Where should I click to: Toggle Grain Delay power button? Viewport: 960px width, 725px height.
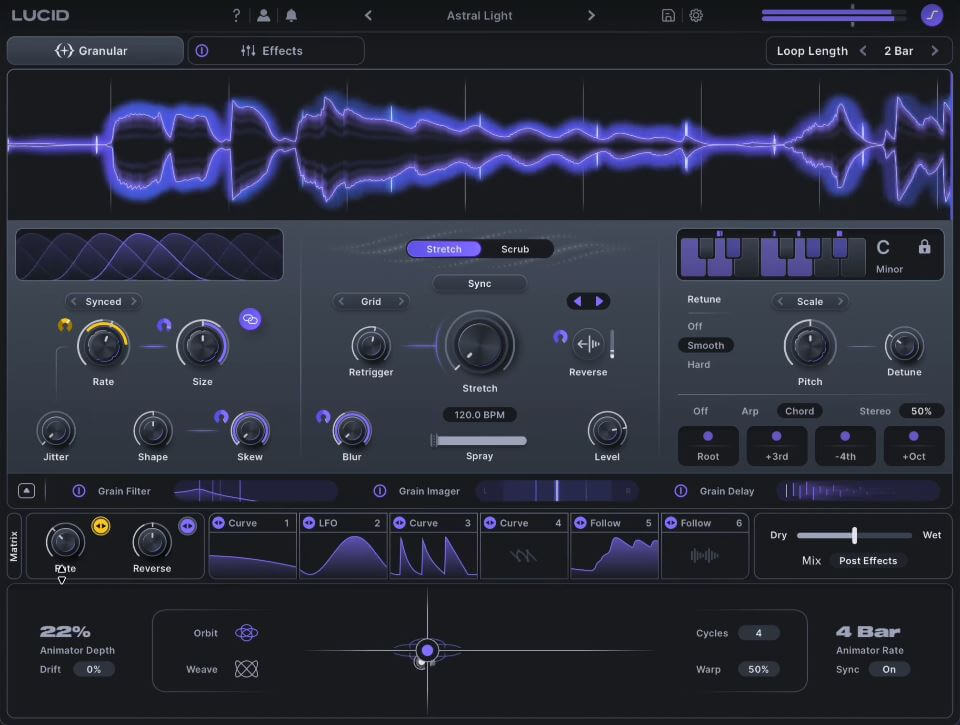[680, 490]
